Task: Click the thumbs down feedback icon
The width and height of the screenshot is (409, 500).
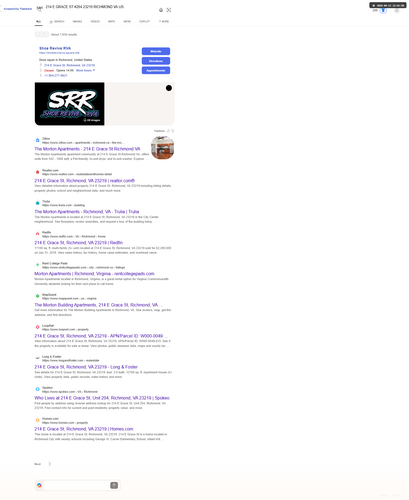Action: [172, 131]
